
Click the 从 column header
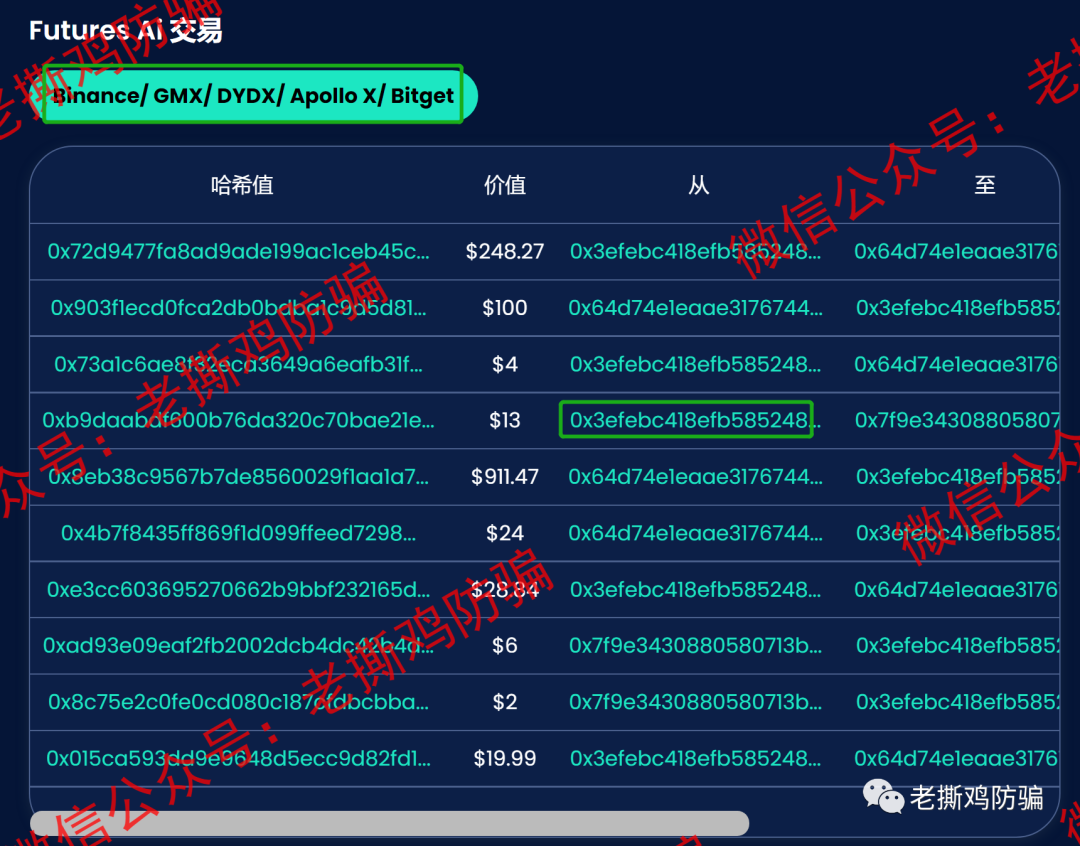[x=698, y=185]
